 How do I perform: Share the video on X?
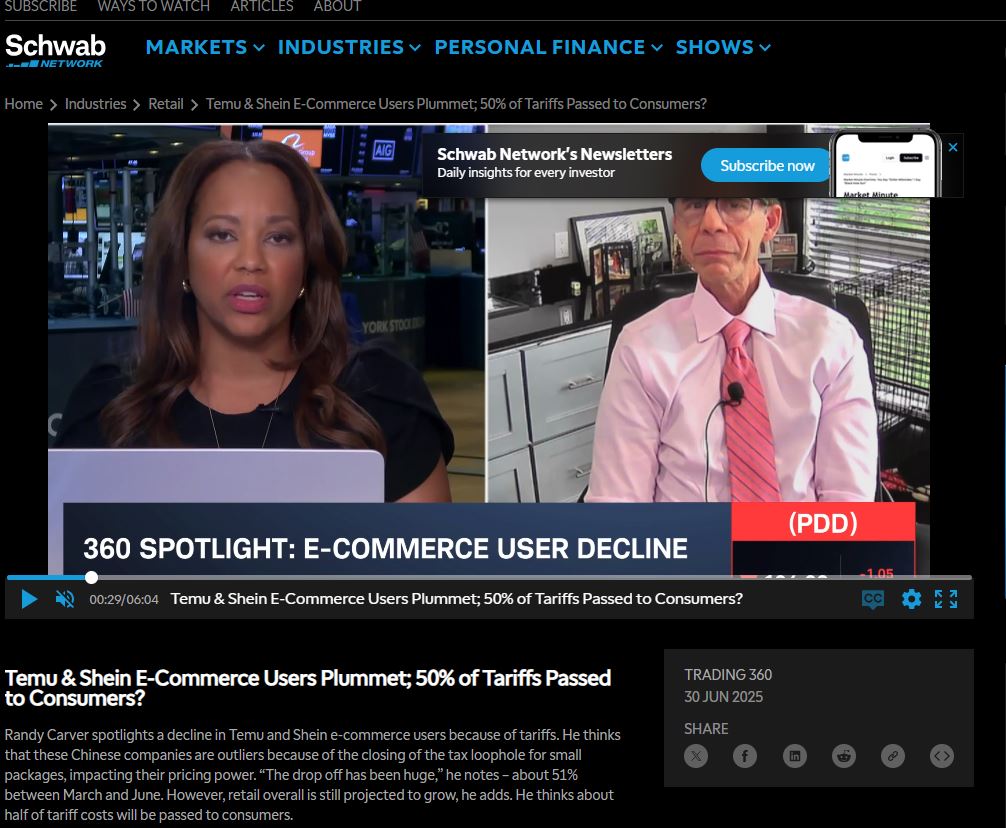[x=696, y=756]
